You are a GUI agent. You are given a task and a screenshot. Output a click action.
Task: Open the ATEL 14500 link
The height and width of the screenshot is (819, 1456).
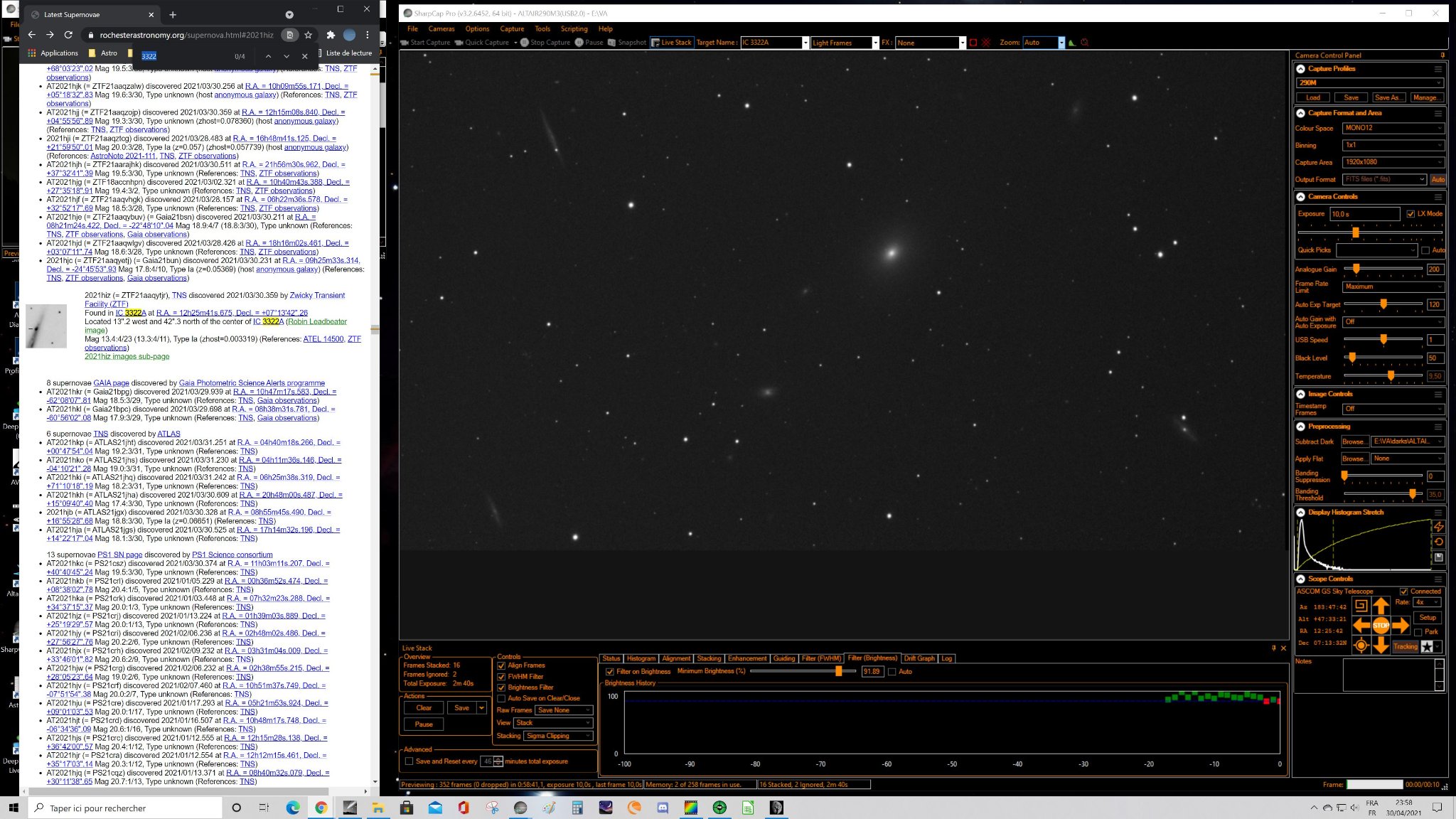click(x=323, y=339)
